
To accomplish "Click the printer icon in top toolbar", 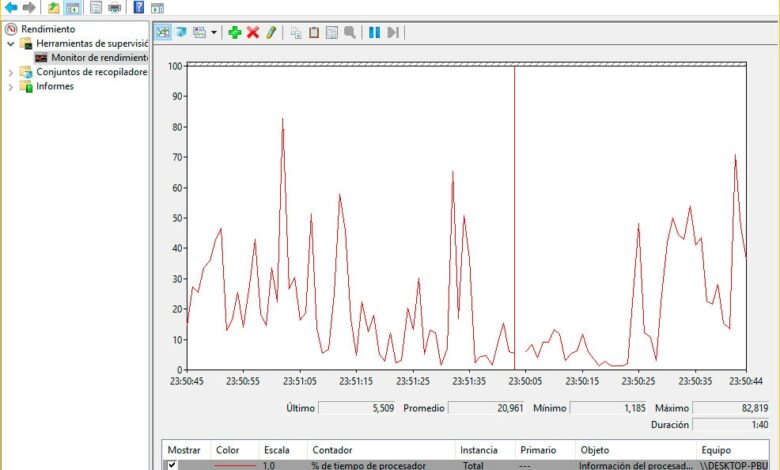I will (x=115, y=7).
